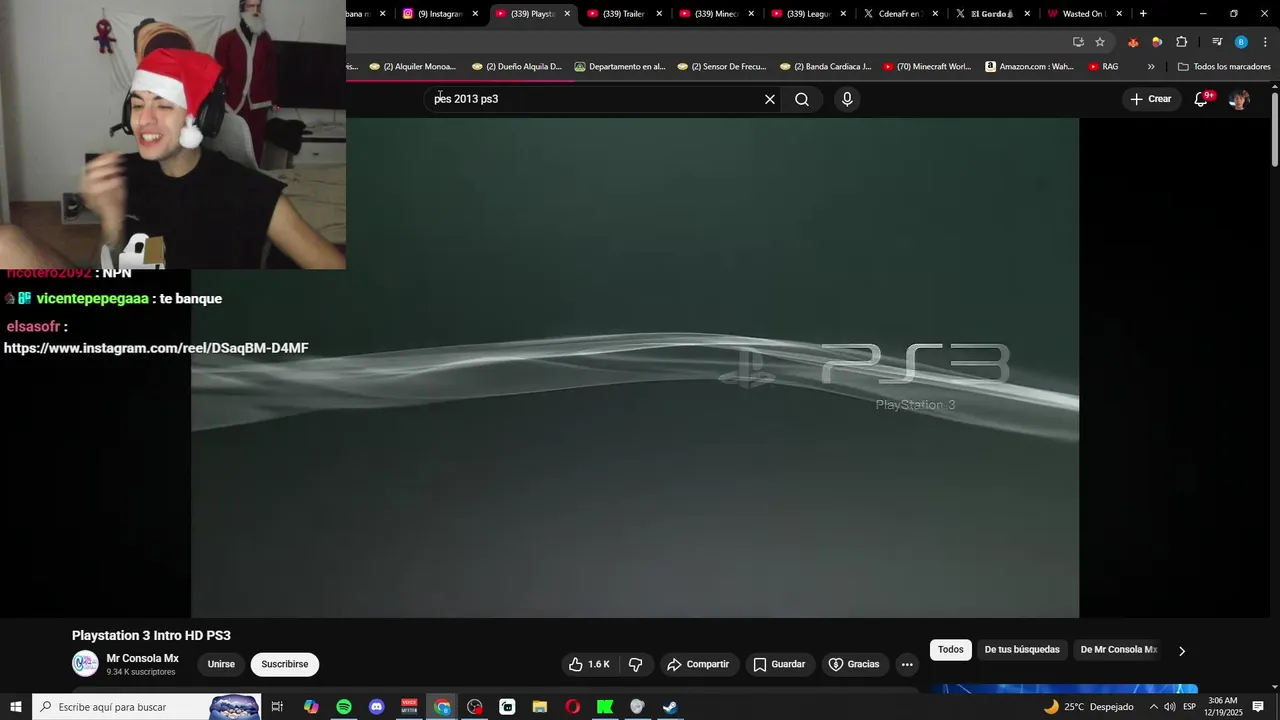This screenshot has width=1280, height=720.
Task: Bookmark this page with the star icon
Action: pyautogui.click(x=1100, y=42)
